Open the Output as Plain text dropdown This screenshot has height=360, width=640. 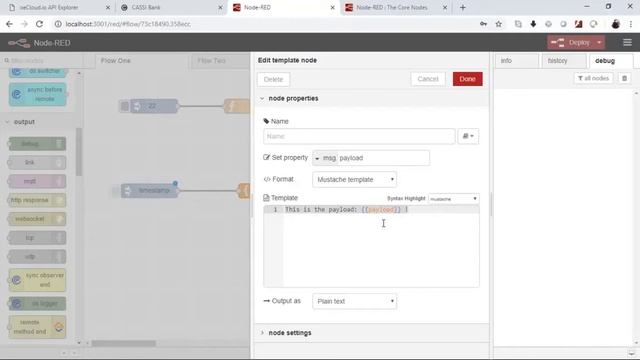click(354, 301)
